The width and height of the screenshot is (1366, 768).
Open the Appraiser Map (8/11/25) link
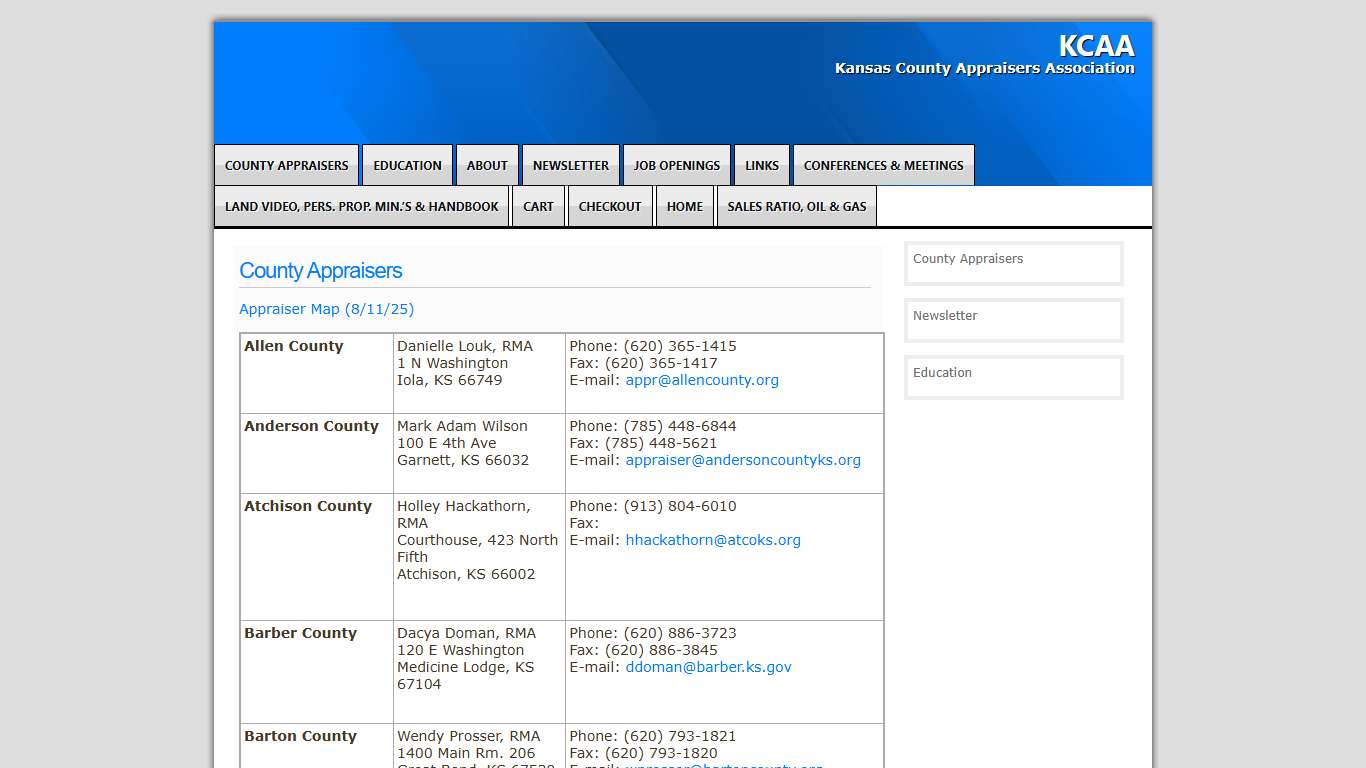326,309
